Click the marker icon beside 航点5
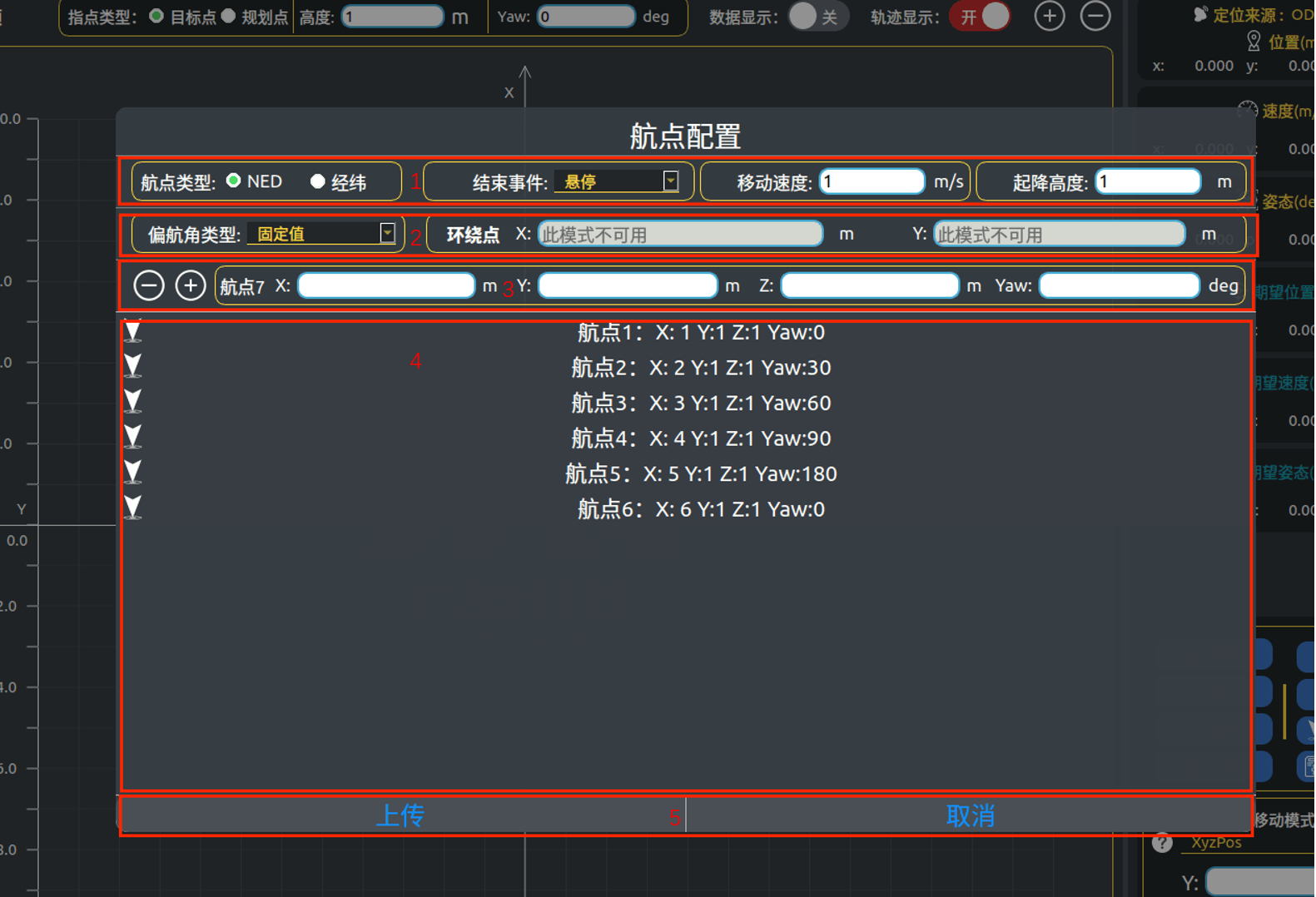Image resolution: width=1316 pixels, height=897 pixels. [x=132, y=473]
